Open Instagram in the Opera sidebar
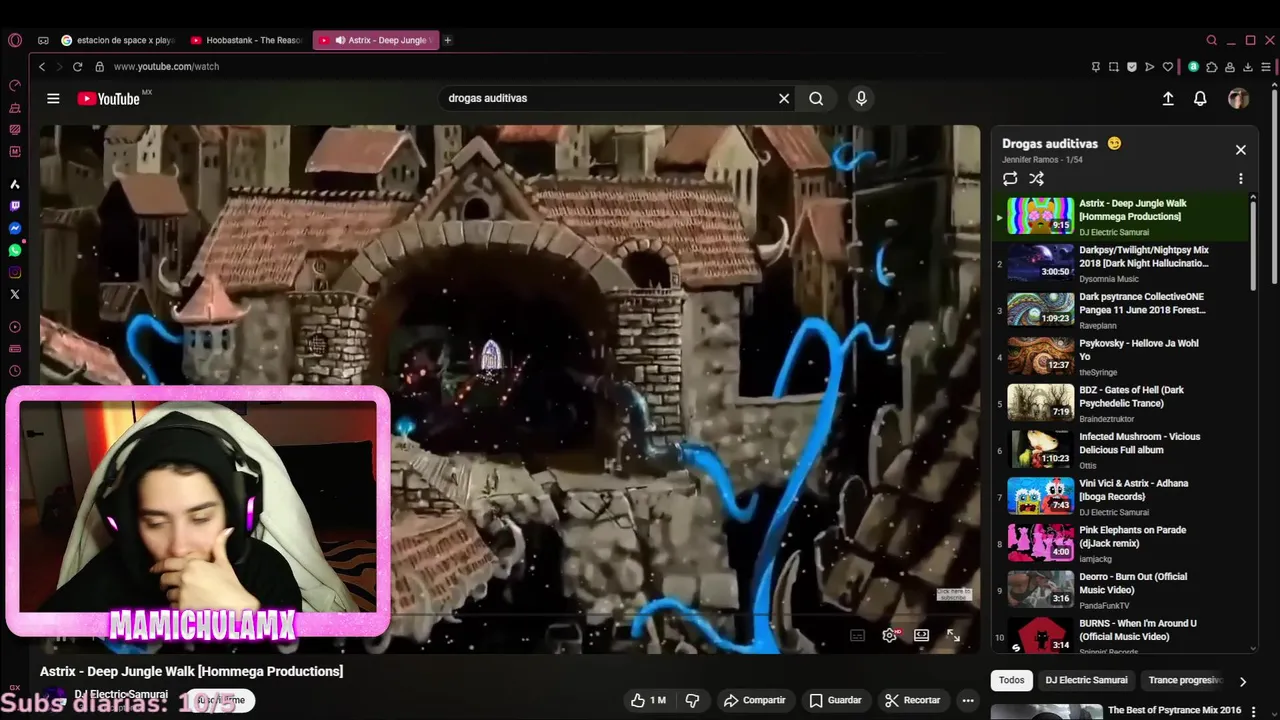1280x720 pixels. (14, 272)
